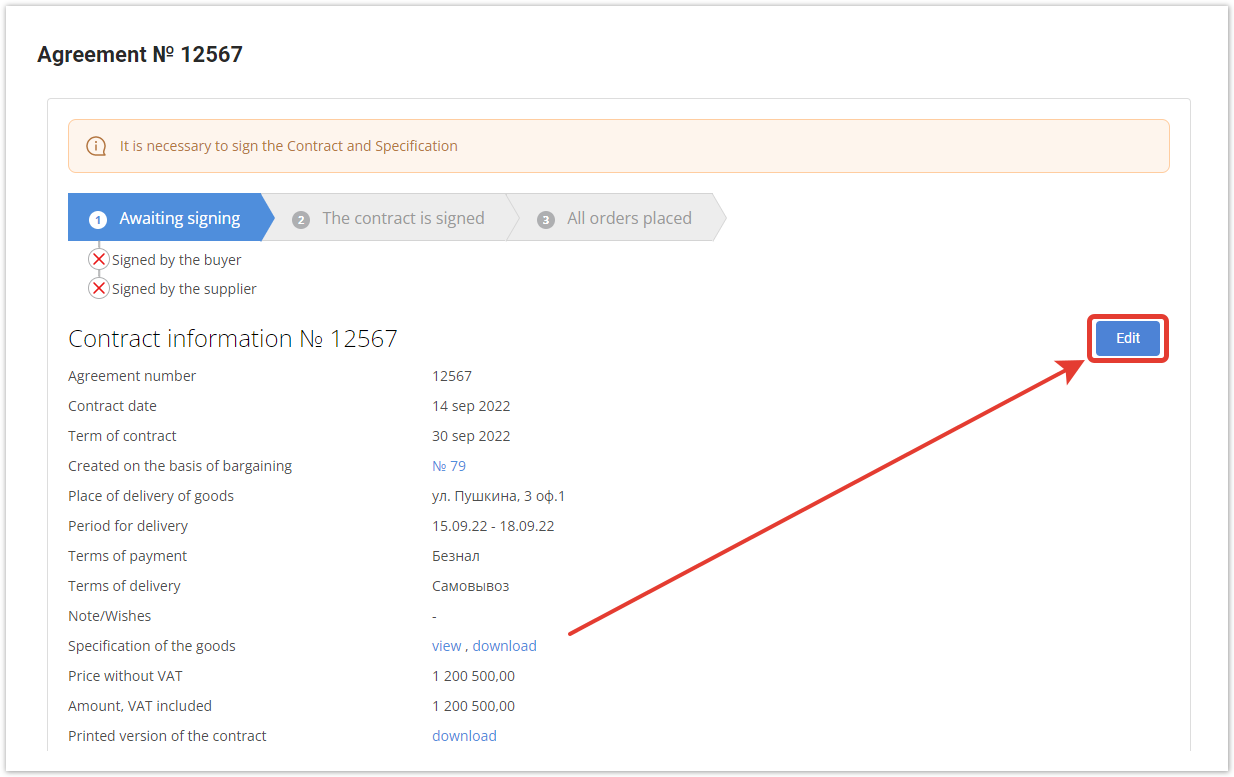Download the specification of the goods
This screenshot has width=1234, height=777.
(x=504, y=646)
